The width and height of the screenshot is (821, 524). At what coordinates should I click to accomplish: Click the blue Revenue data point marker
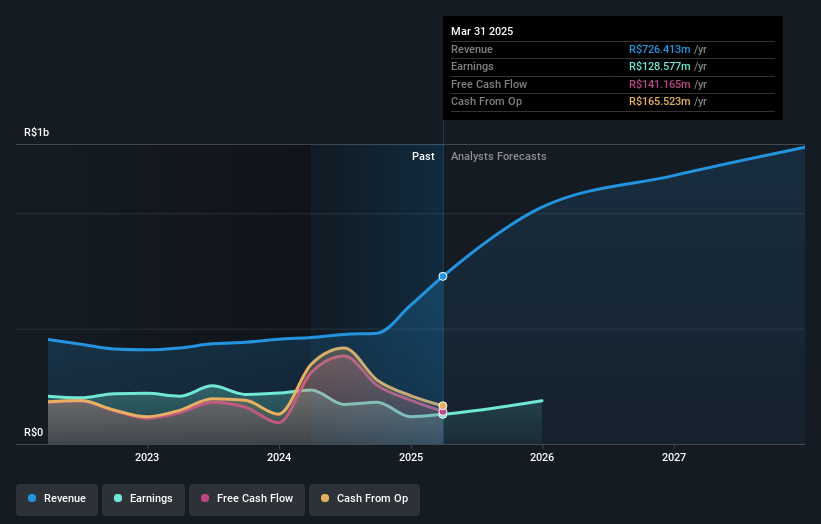[443, 276]
